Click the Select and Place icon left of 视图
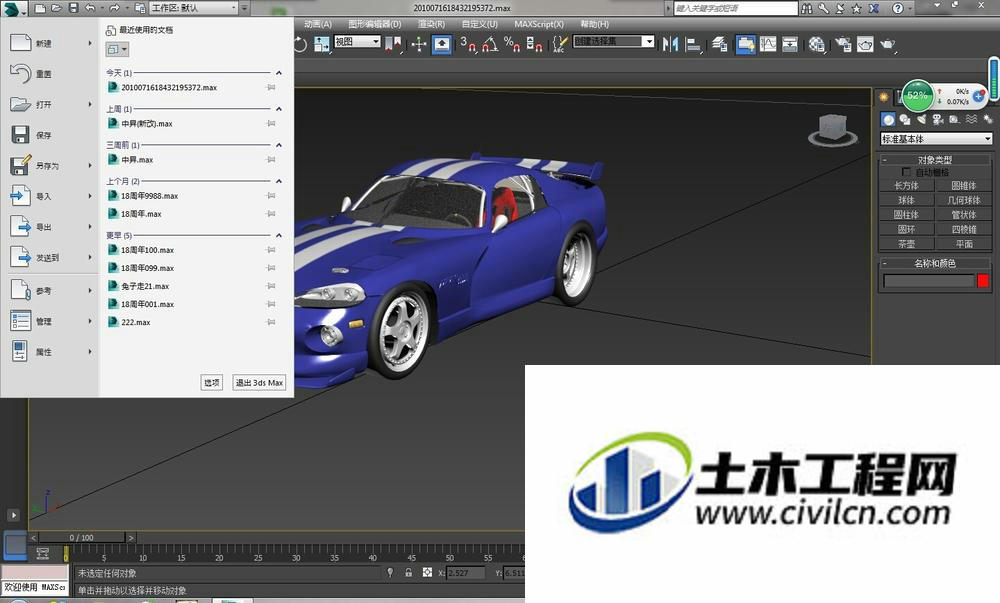Image resolution: width=1000 pixels, height=603 pixels. (x=321, y=44)
